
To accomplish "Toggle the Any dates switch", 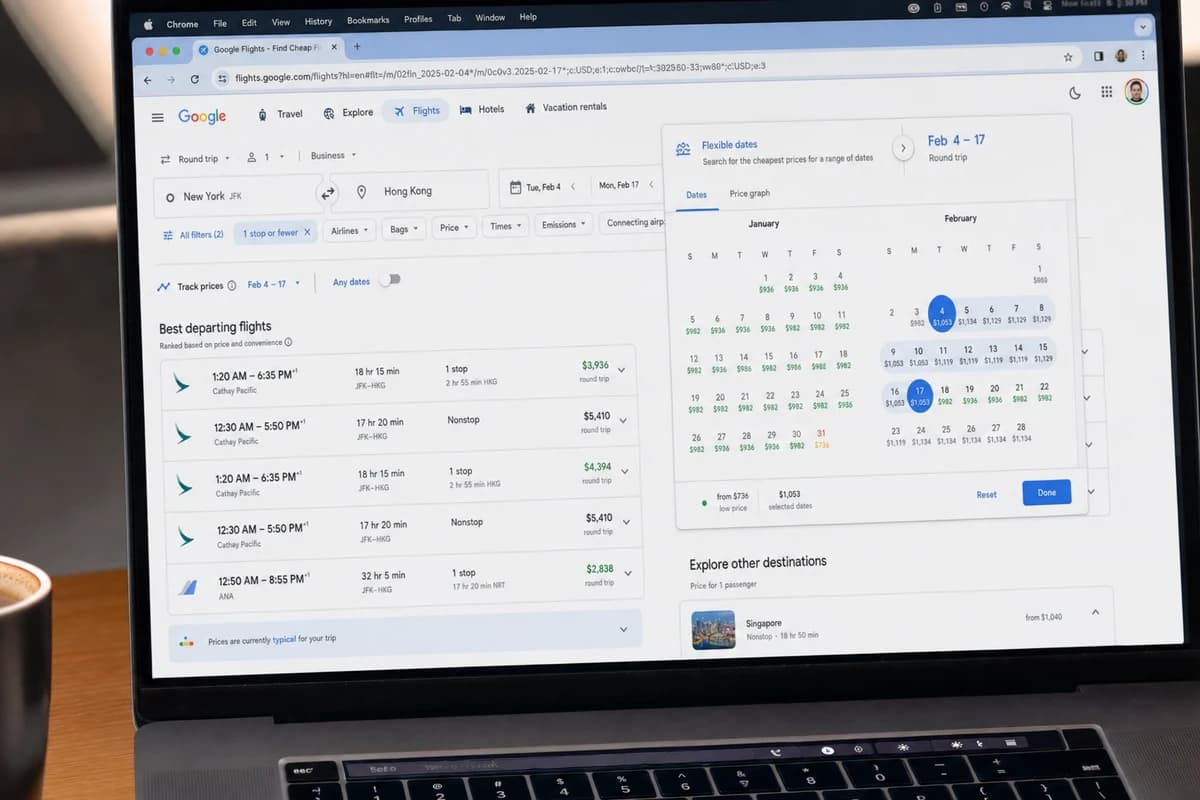I will point(389,280).
